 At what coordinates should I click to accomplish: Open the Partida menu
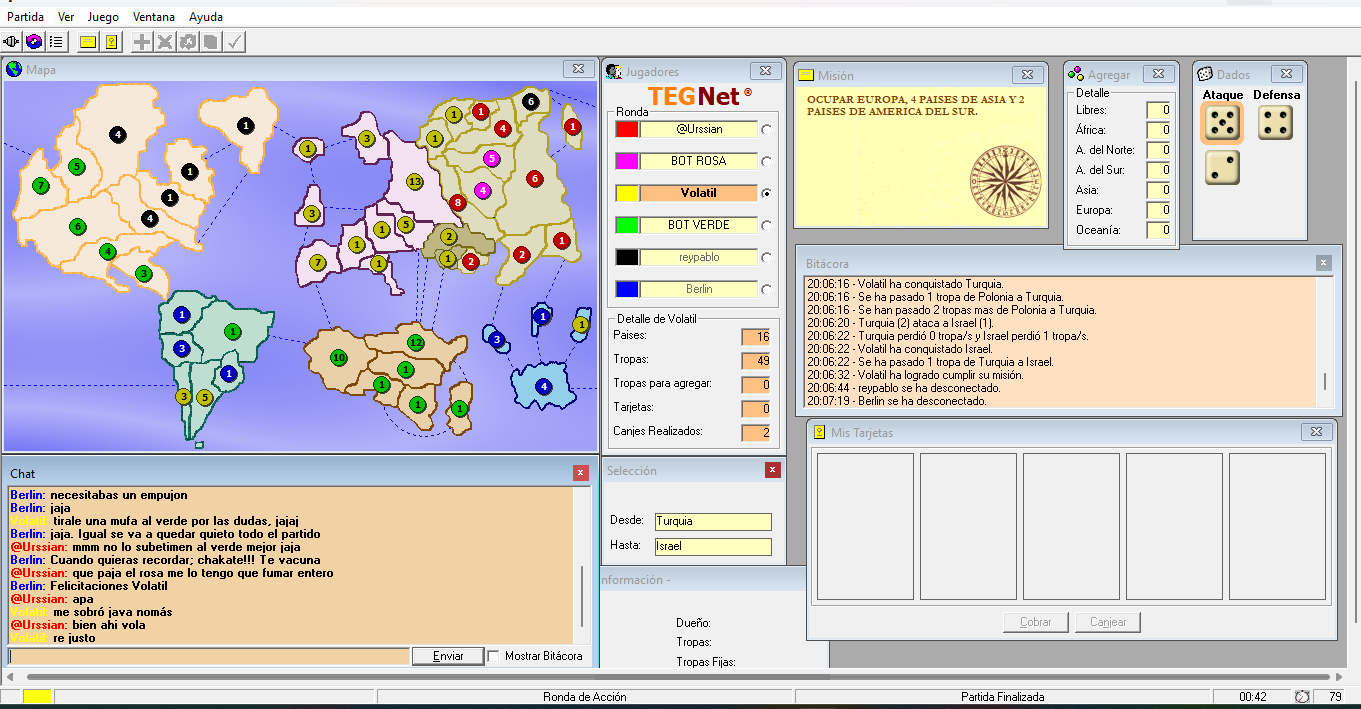coord(25,17)
